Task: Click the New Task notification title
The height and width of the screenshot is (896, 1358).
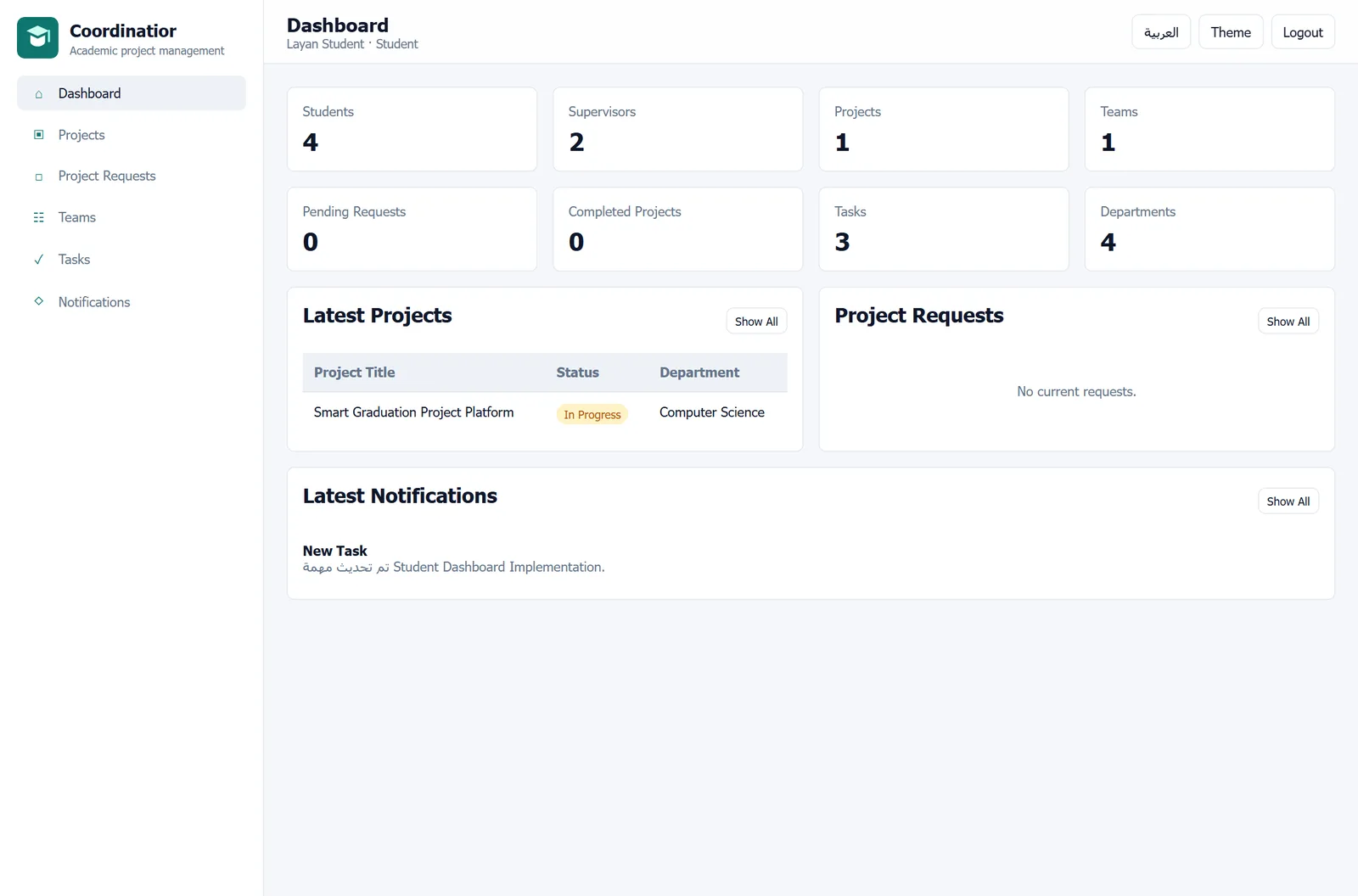Action: tap(334, 551)
